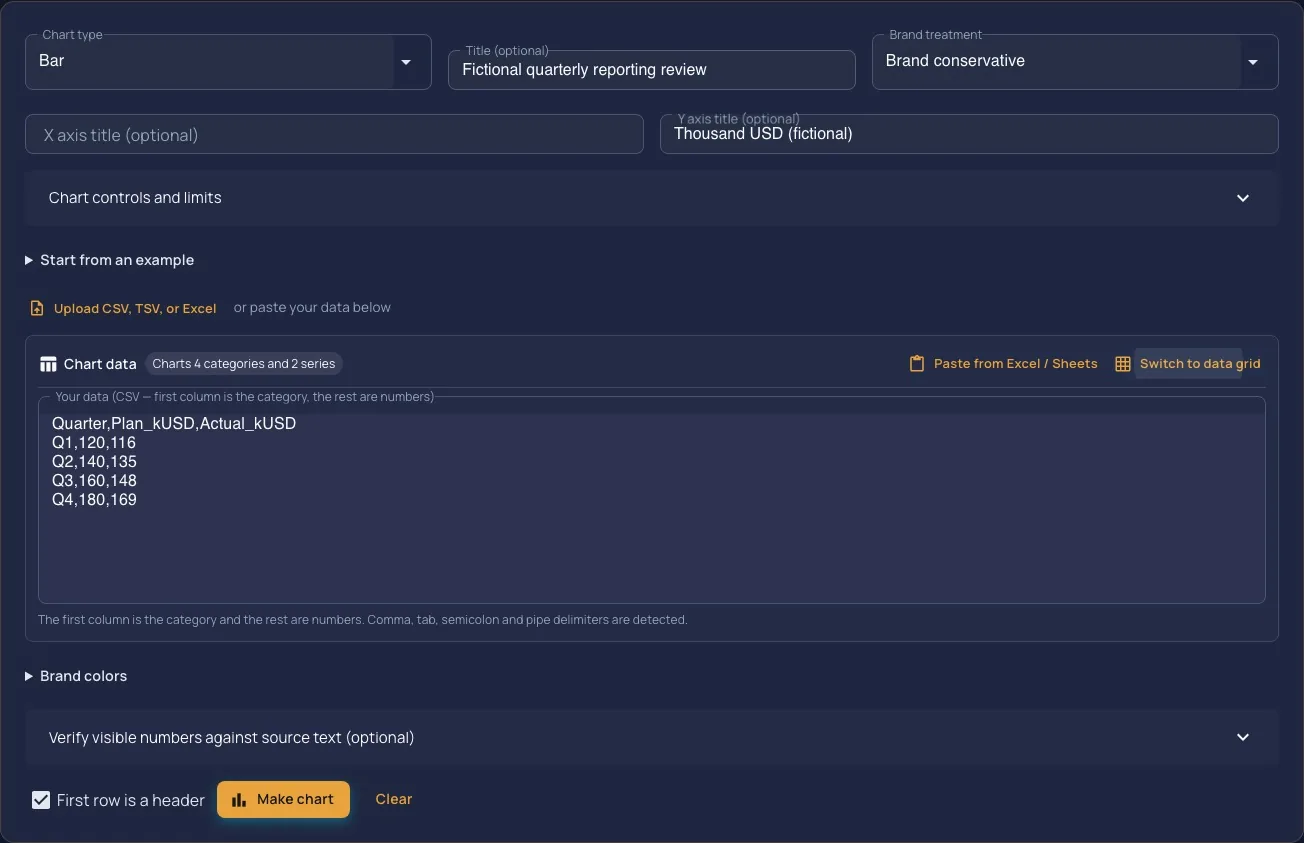Viewport: 1304px width, 843px height.
Task: Click the data grid icon
Action: click(1123, 364)
